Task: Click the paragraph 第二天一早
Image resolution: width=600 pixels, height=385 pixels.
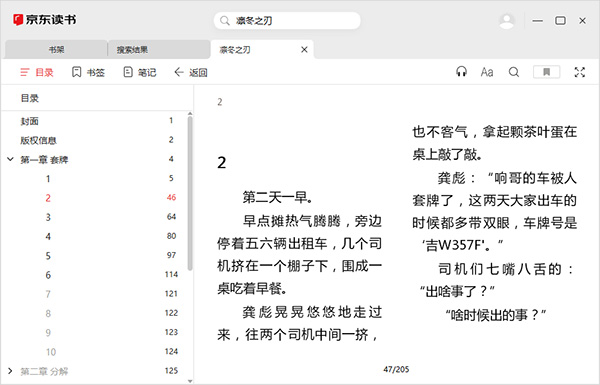Action: pos(278,197)
